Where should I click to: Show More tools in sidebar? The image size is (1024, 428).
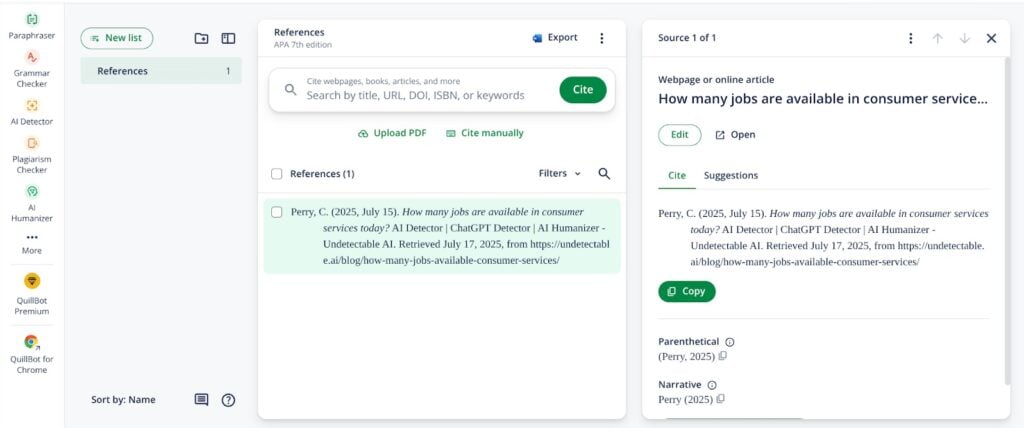[31, 244]
